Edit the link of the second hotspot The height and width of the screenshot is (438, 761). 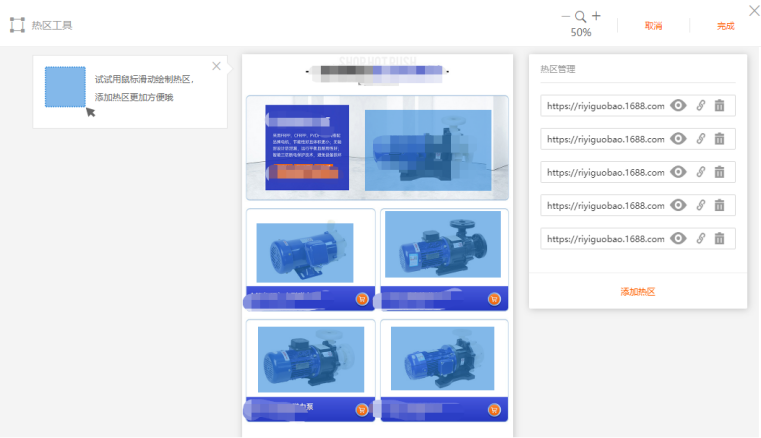(x=701, y=139)
